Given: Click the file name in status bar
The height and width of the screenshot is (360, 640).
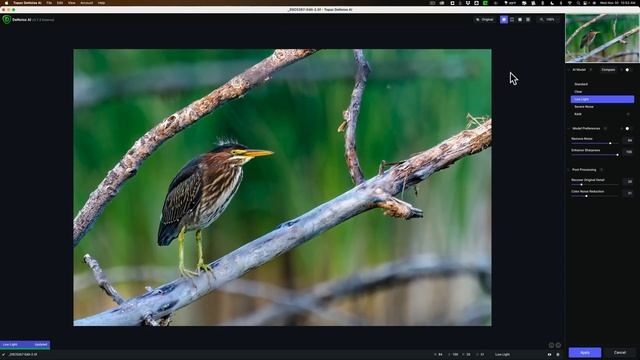Looking at the screenshot, I should (x=23, y=354).
